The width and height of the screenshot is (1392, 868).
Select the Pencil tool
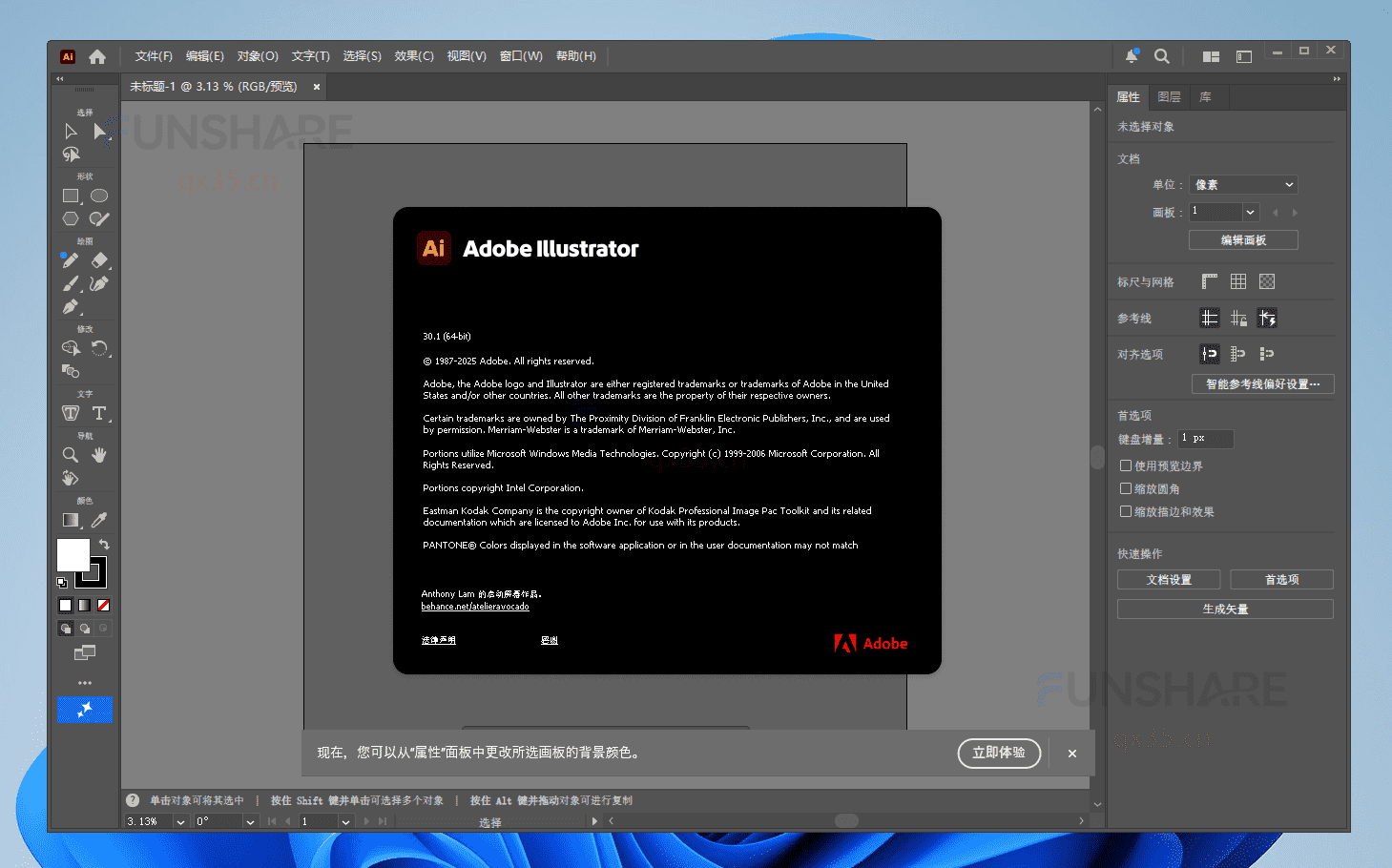(71, 260)
